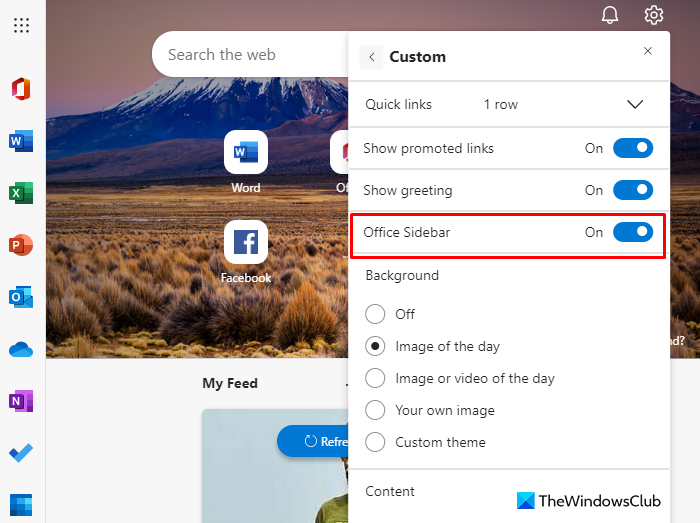This screenshot has height=523, width=700.
Task: Turn off Show greeting toggle
Action: point(633,190)
